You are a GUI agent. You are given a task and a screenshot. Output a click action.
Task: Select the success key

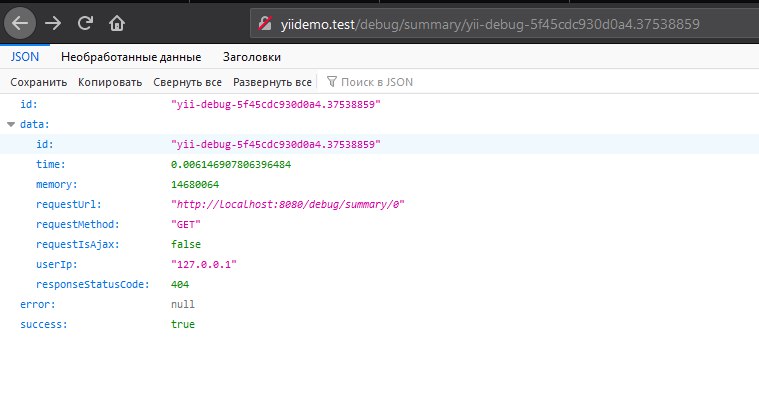point(44,324)
